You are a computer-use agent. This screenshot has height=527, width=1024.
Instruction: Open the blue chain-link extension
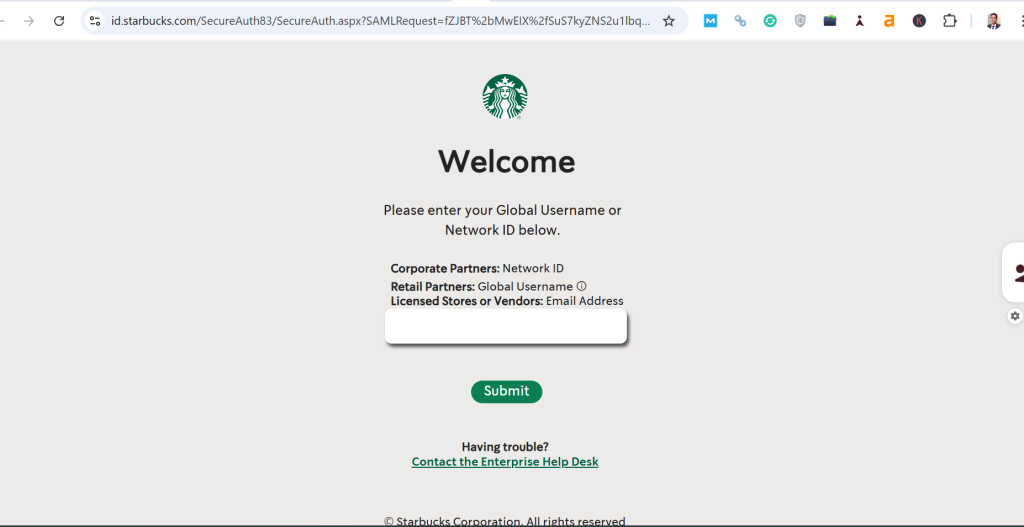tap(740, 21)
